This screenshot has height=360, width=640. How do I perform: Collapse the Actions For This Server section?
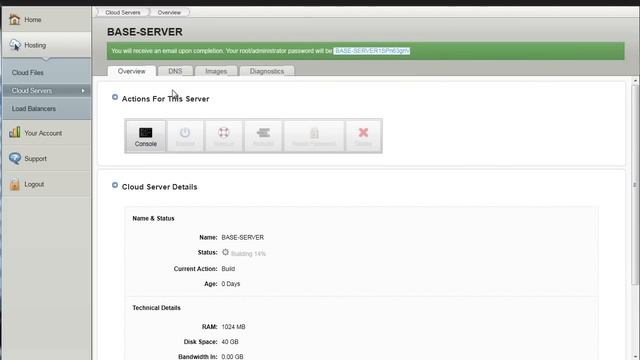pos(115,97)
